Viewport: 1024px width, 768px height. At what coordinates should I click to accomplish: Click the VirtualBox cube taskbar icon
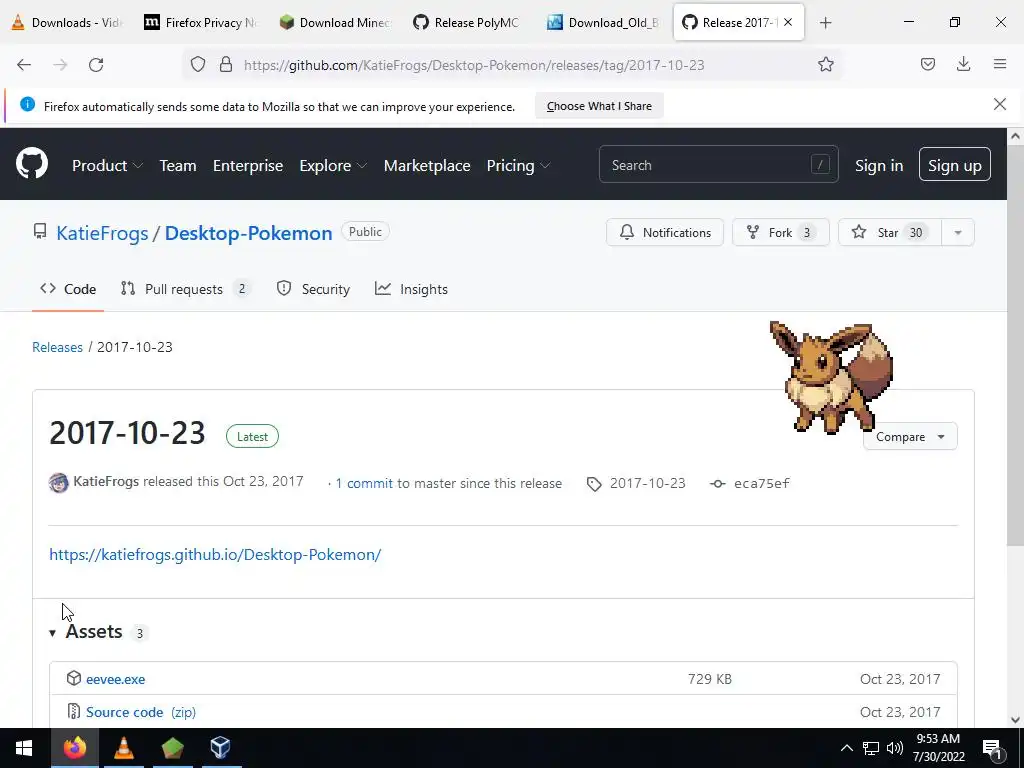point(221,748)
